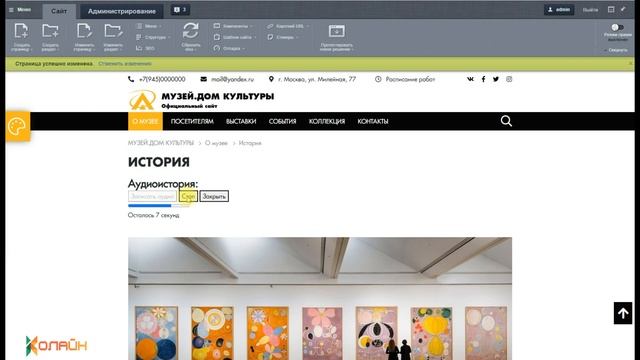The height and width of the screenshot is (360, 640).
Task: Open the hamburger Меню button
Action: pyautogui.click(x=20, y=9)
